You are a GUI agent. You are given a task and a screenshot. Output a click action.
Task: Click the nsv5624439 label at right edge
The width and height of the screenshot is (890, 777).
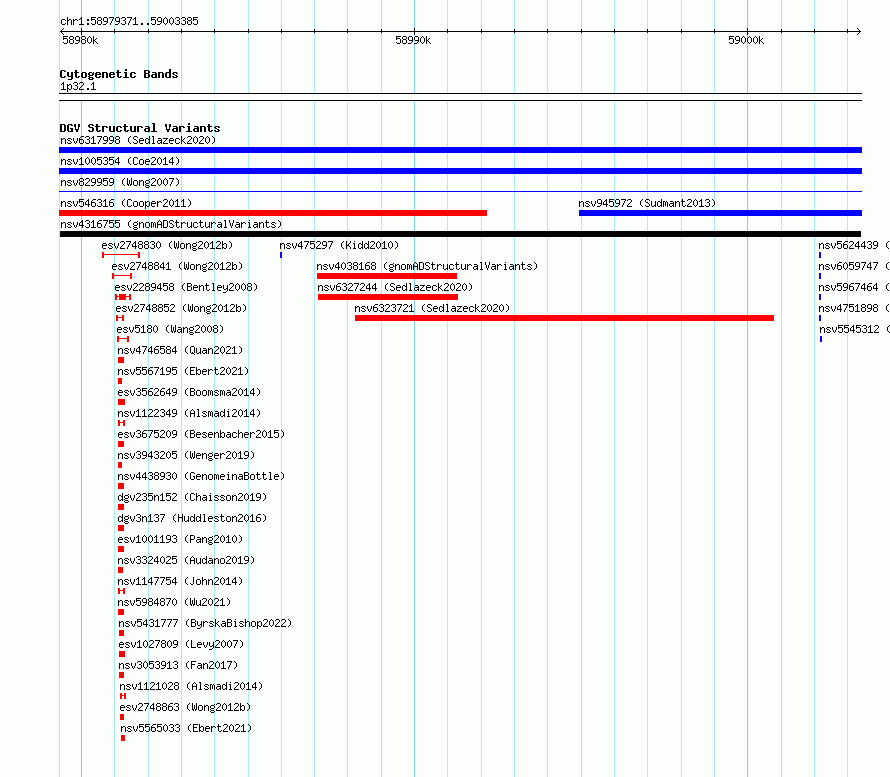point(853,245)
